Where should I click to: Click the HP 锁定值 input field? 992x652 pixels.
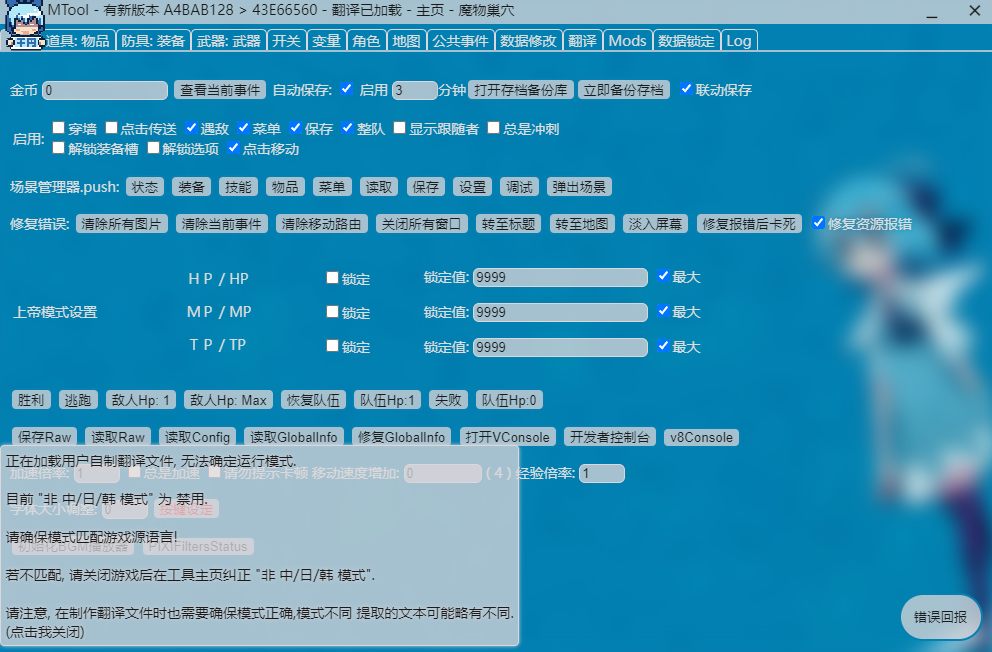click(x=560, y=278)
